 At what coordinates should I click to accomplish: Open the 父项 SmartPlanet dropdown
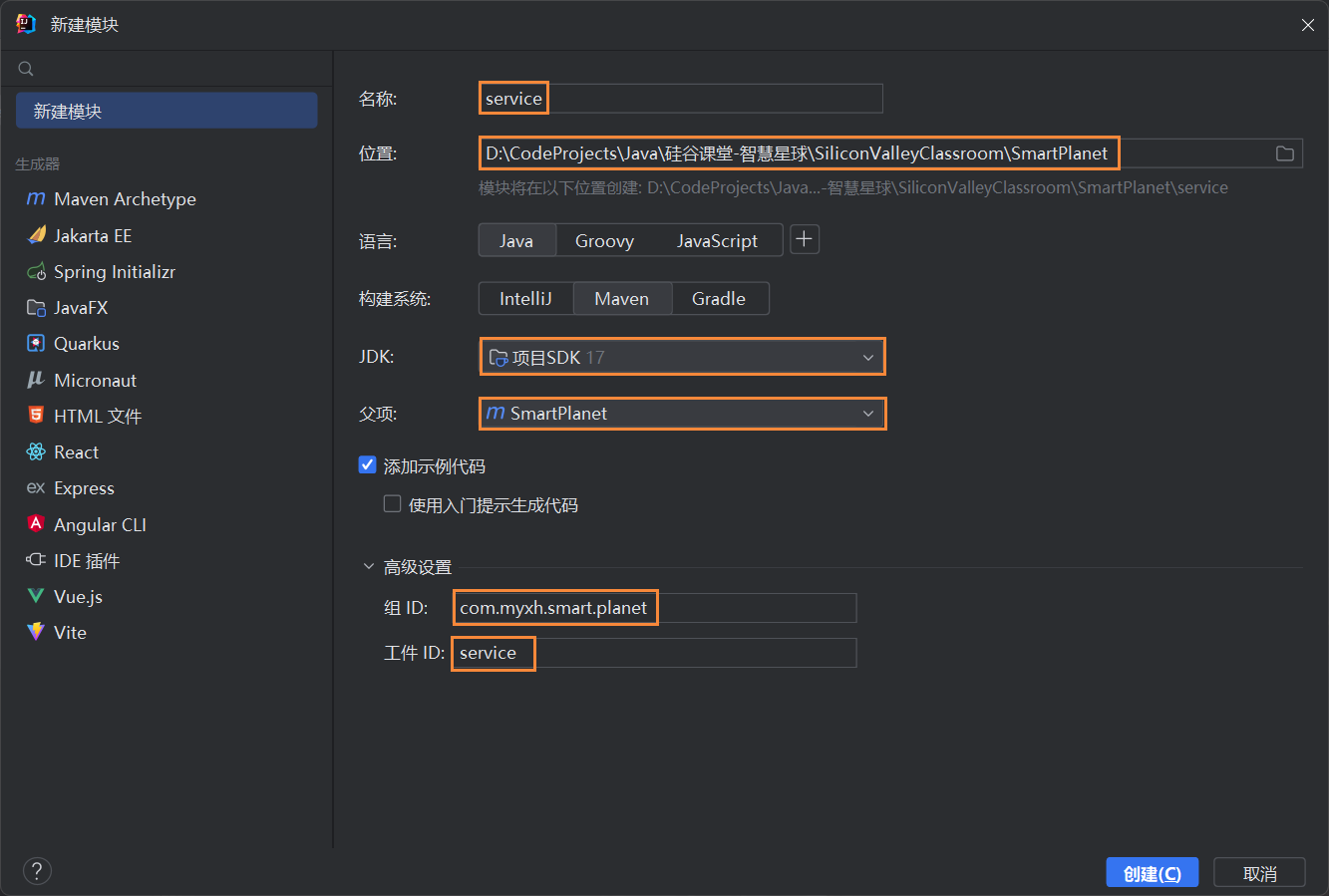coord(682,414)
